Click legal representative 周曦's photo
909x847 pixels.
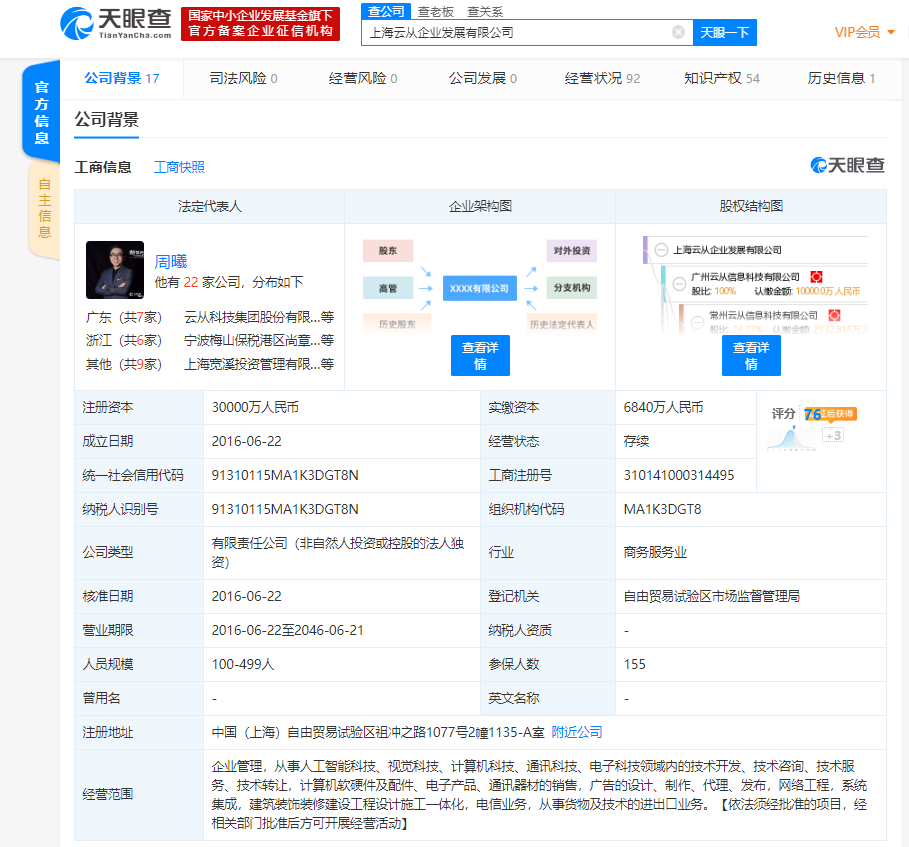tap(115, 270)
